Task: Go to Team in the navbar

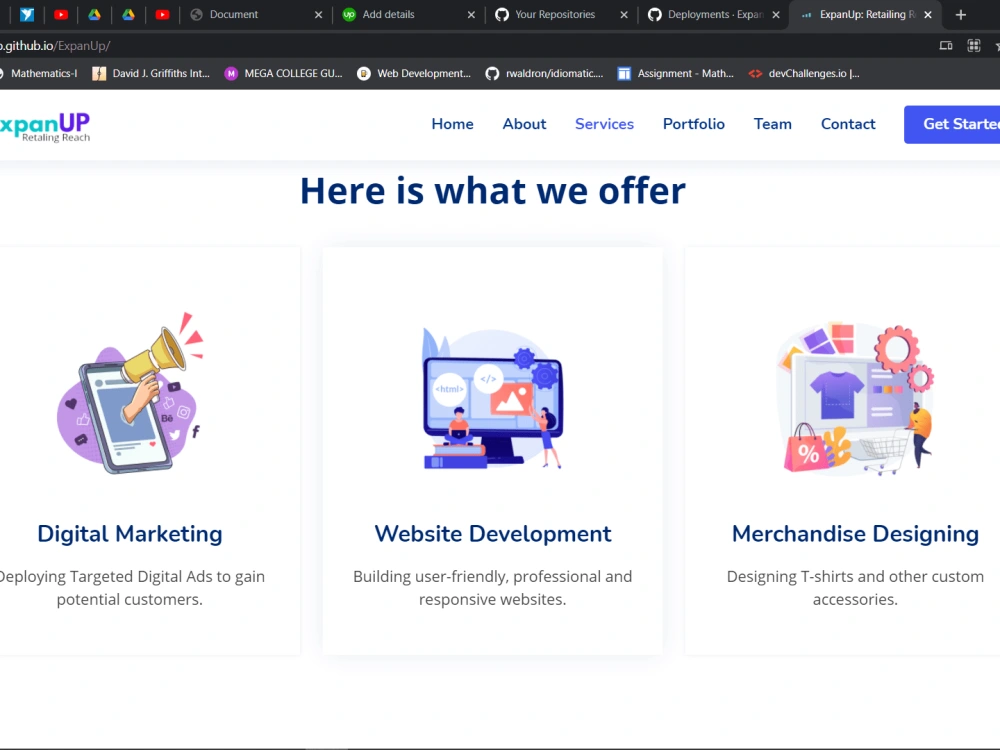Action: click(773, 124)
